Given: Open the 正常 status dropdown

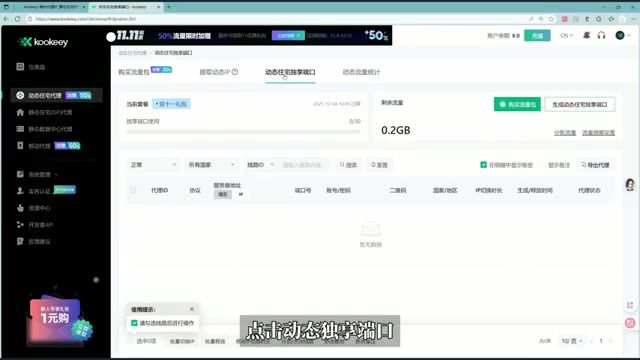Looking at the screenshot, I should pyautogui.click(x=153, y=165).
